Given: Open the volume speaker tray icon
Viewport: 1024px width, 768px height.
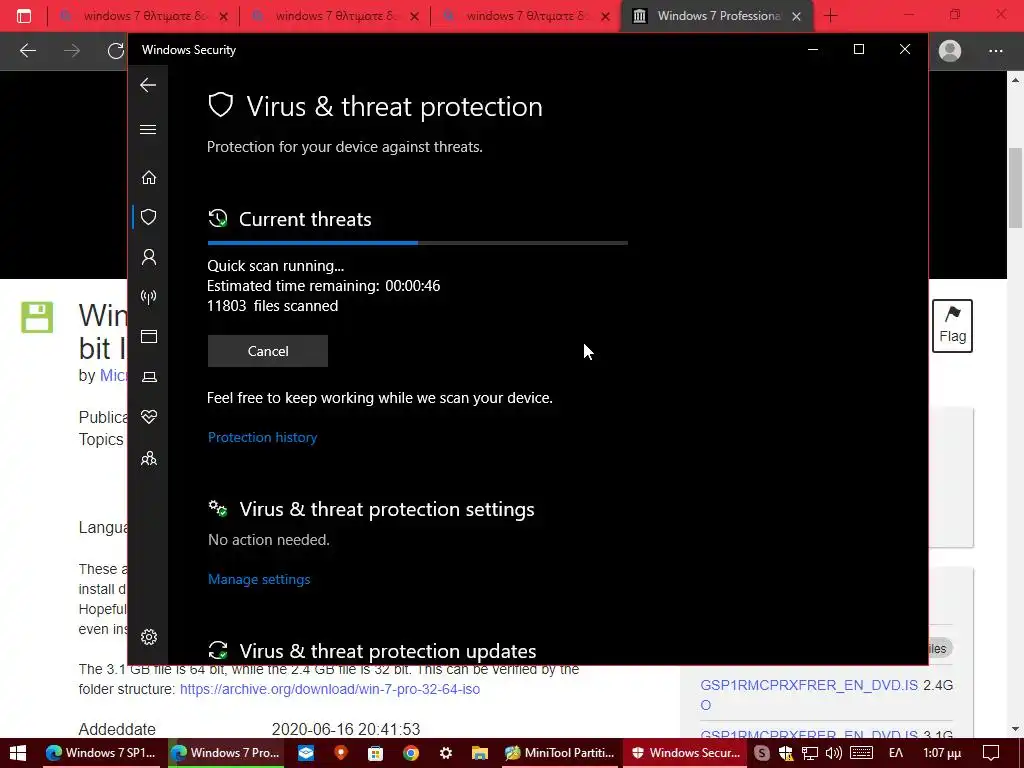Looking at the screenshot, I should (x=833, y=753).
